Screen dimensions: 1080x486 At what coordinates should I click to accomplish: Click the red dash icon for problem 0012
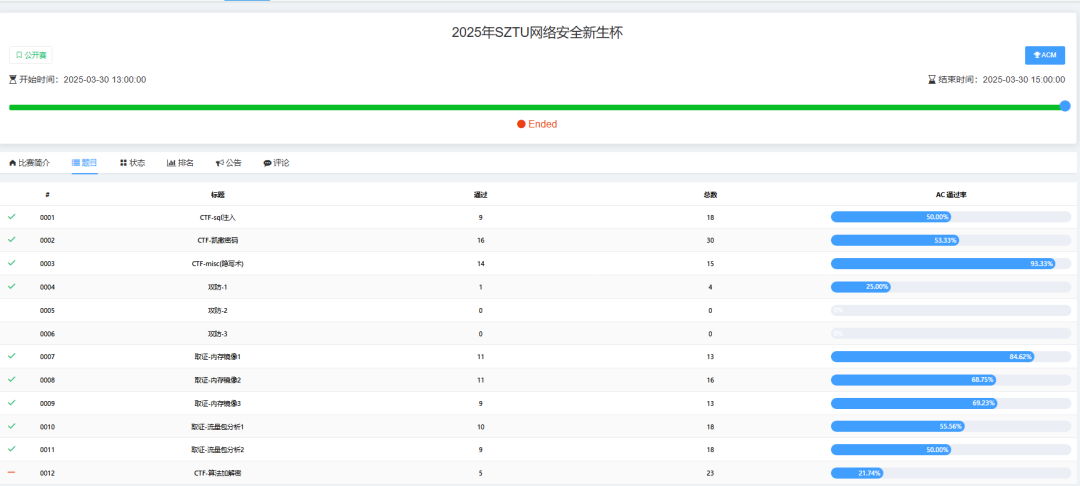[12, 472]
